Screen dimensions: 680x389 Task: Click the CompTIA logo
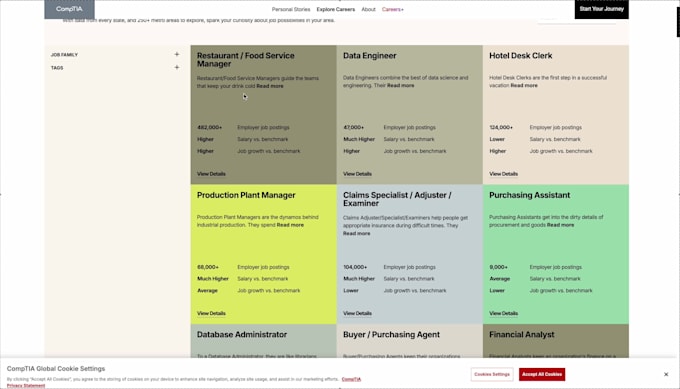(69, 9)
